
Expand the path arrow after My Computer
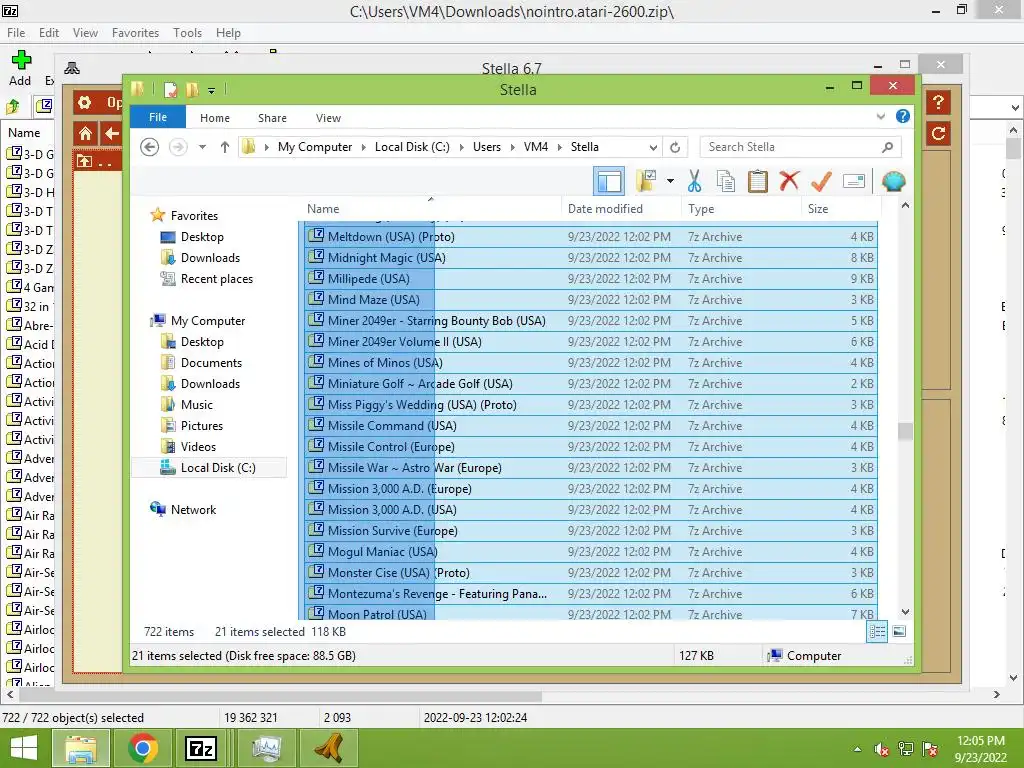click(364, 147)
